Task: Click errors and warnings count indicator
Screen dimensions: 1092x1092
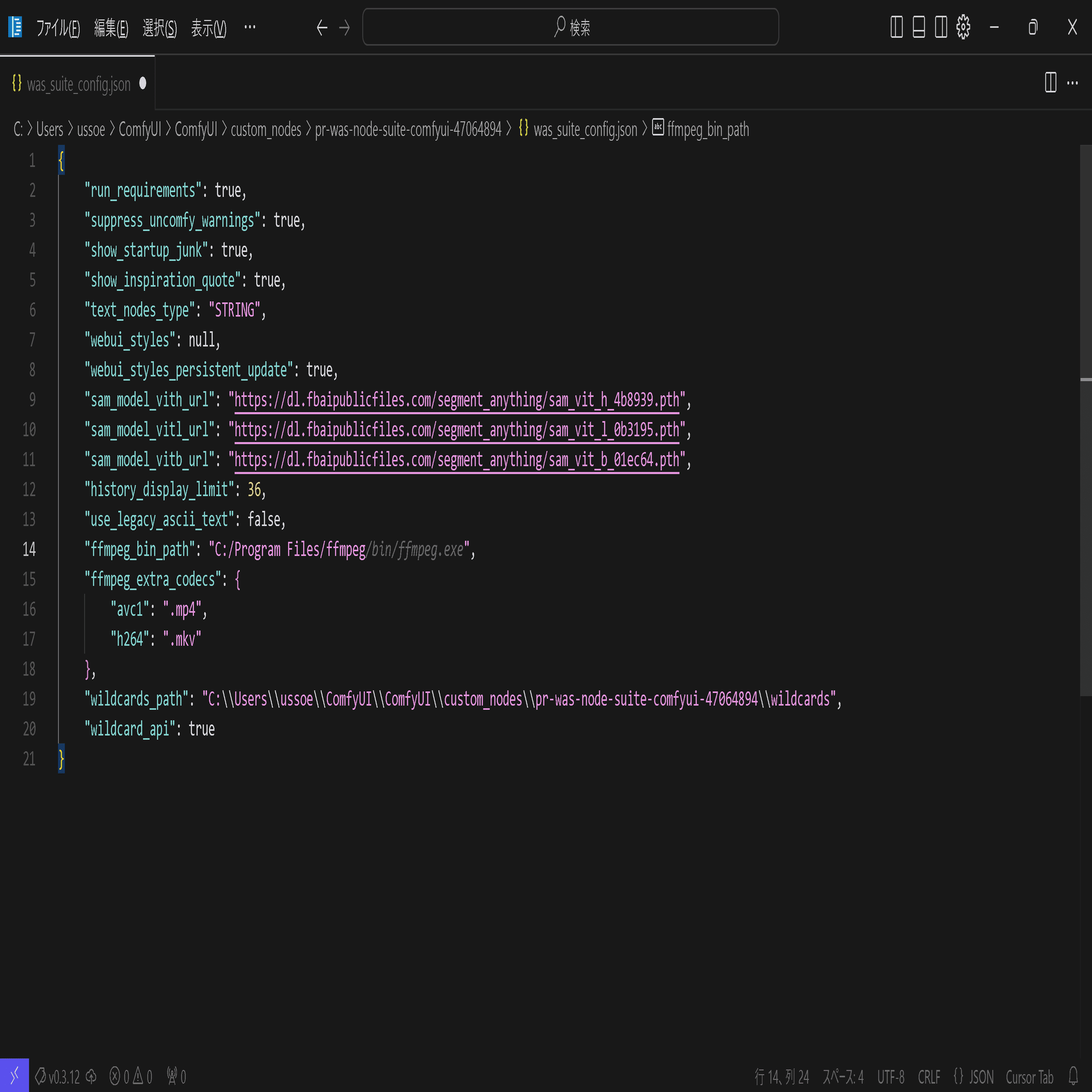Action: [x=130, y=1076]
